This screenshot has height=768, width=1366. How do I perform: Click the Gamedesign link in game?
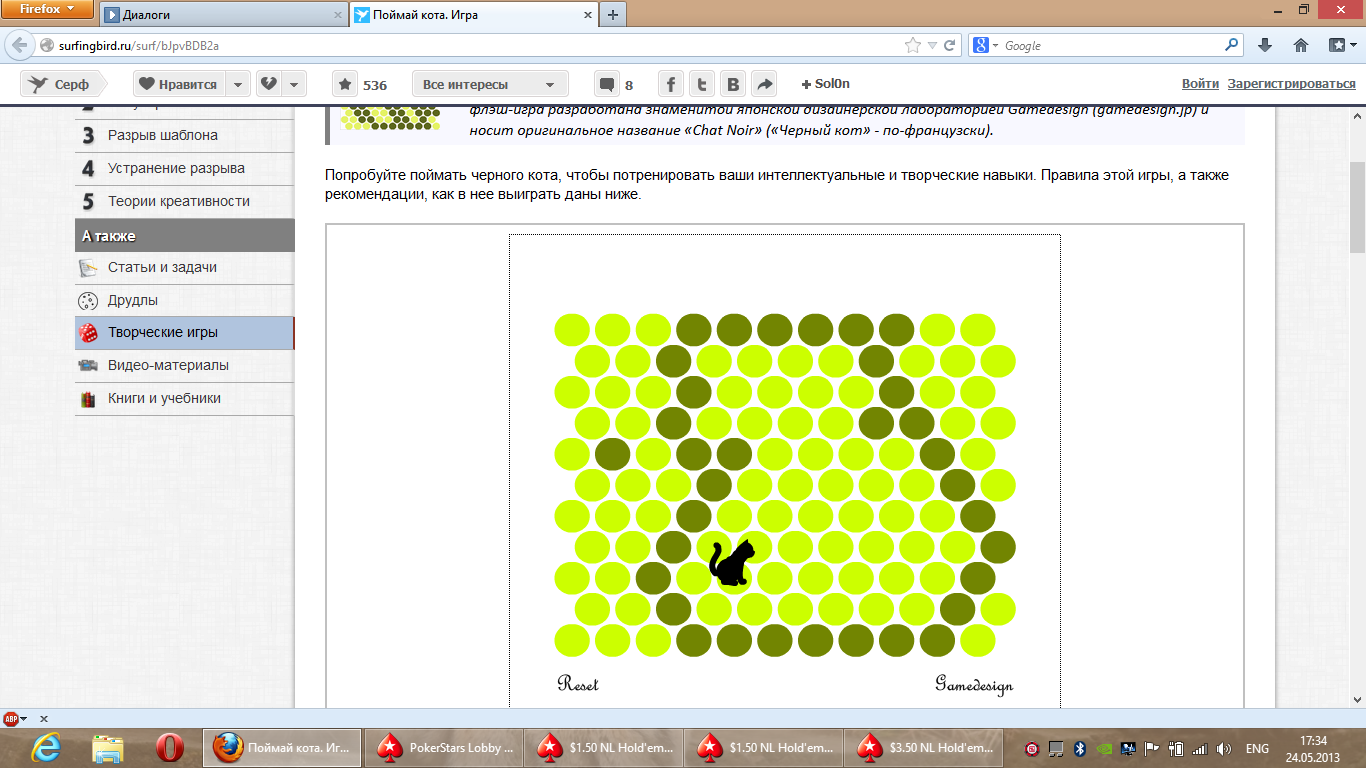[x=974, y=685]
